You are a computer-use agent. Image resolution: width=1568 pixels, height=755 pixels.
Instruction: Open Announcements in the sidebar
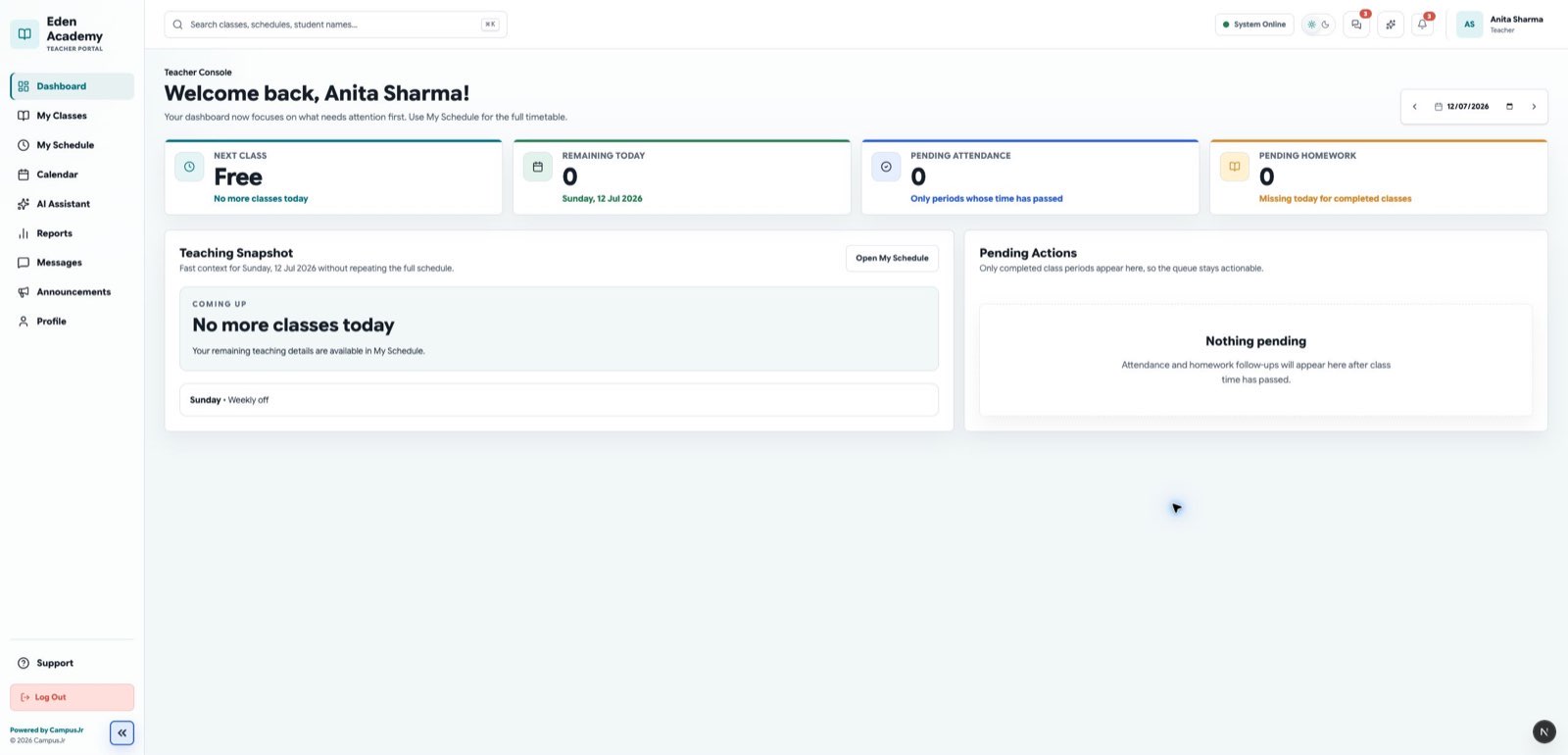(x=72, y=292)
